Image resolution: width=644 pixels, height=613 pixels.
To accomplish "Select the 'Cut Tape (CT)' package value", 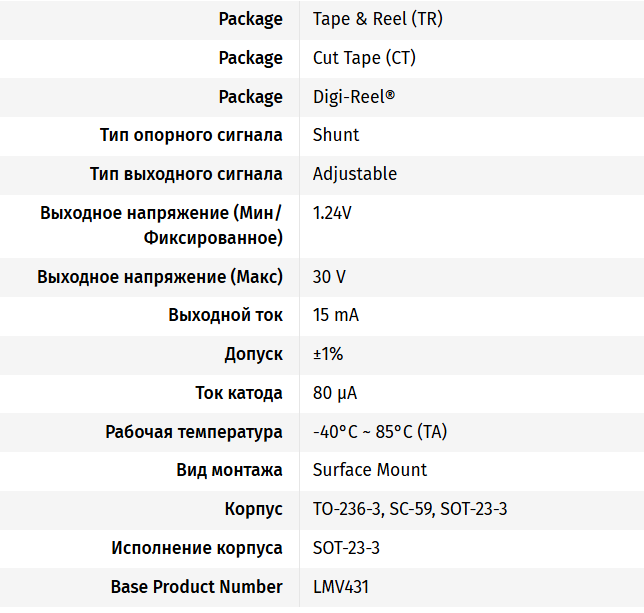I will 364,58.
